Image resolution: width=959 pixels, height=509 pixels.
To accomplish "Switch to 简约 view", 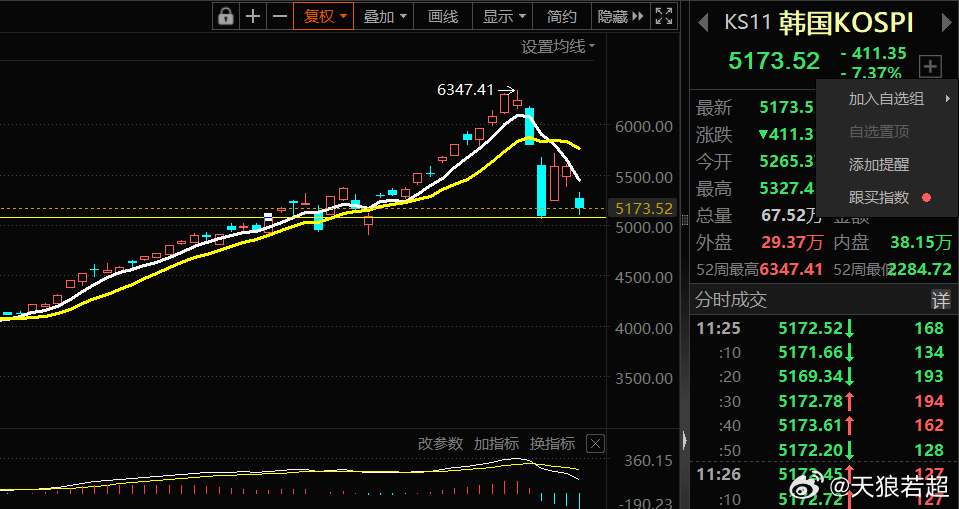I will (561, 17).
